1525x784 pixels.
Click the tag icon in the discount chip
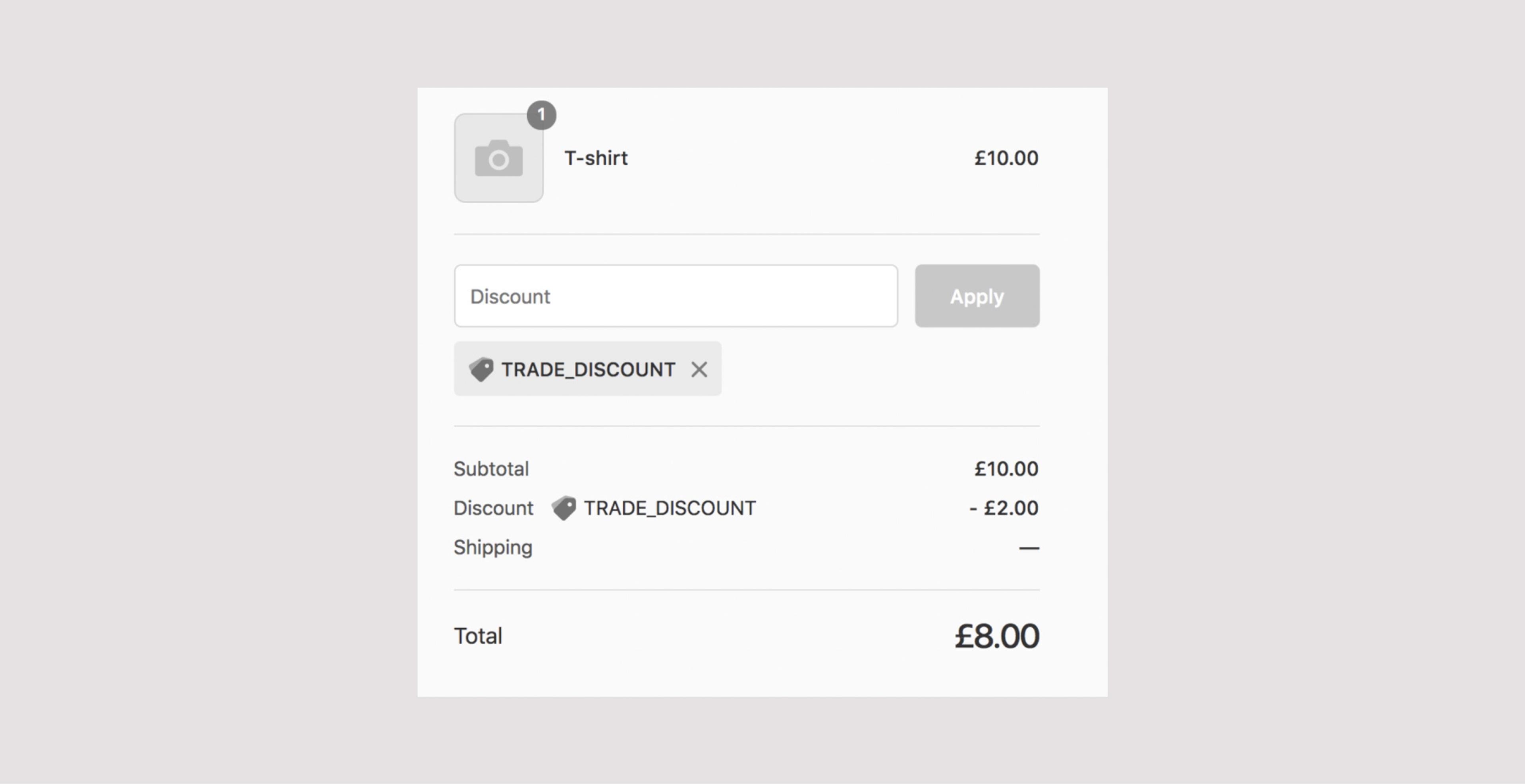[481, 369]
